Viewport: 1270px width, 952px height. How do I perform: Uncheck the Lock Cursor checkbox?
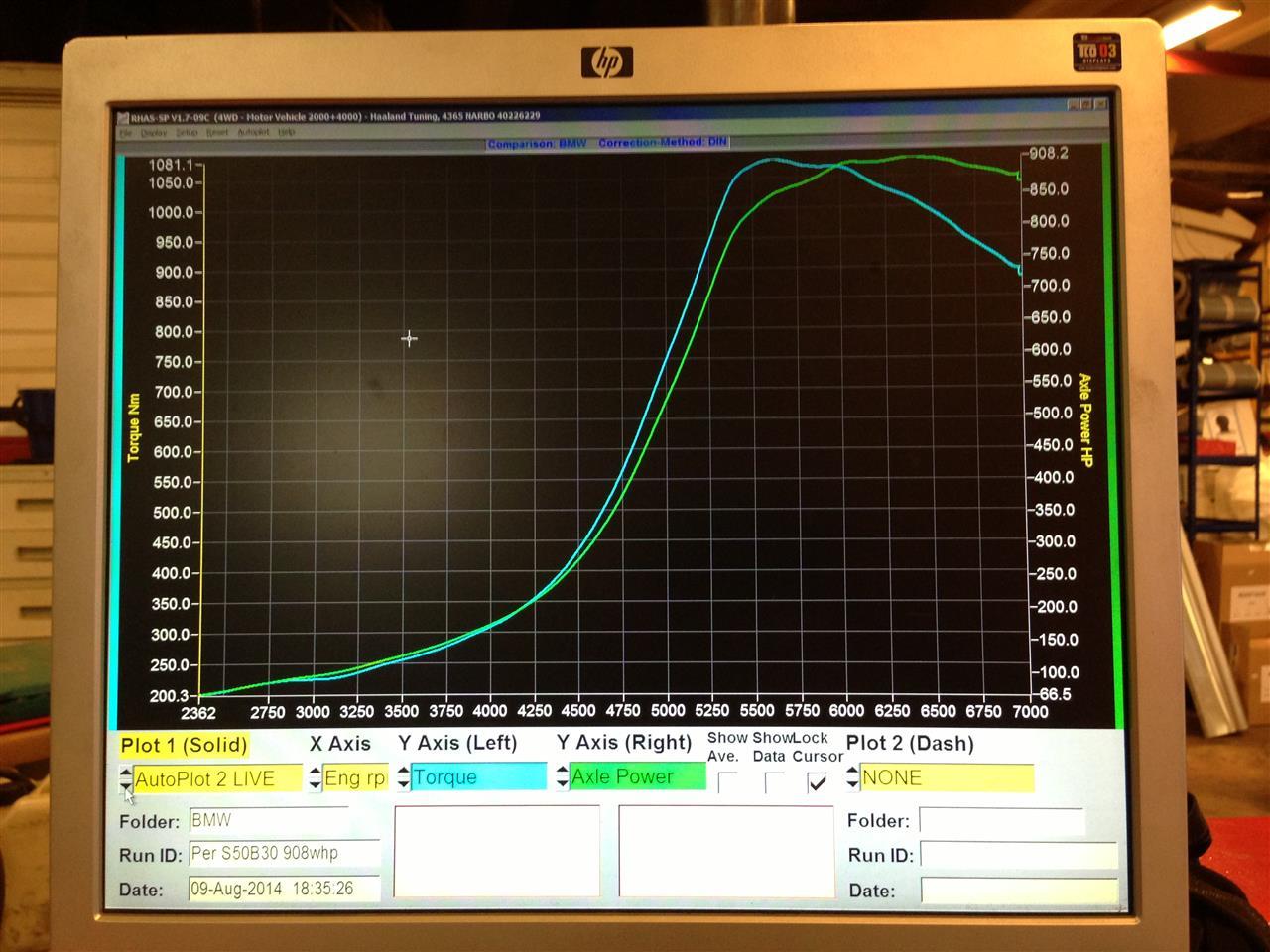coord(819,781)
